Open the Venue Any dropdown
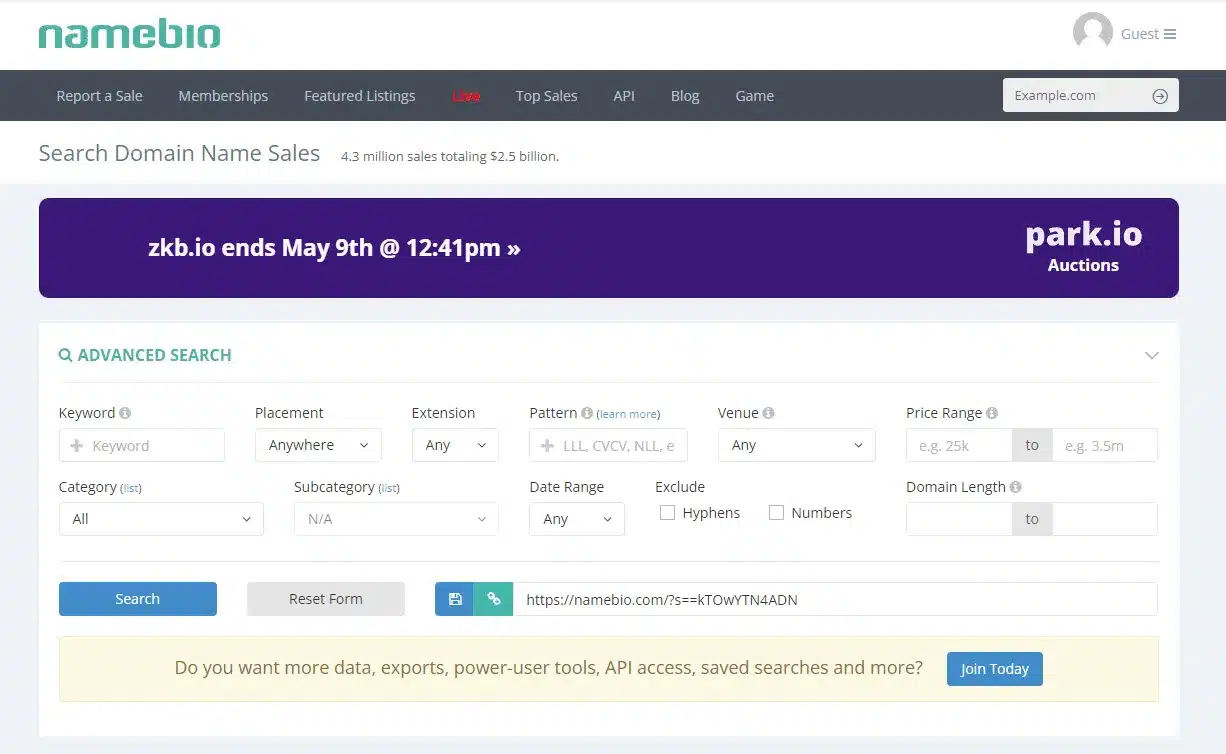This screenshot has width=1226, height=754. 796,445
